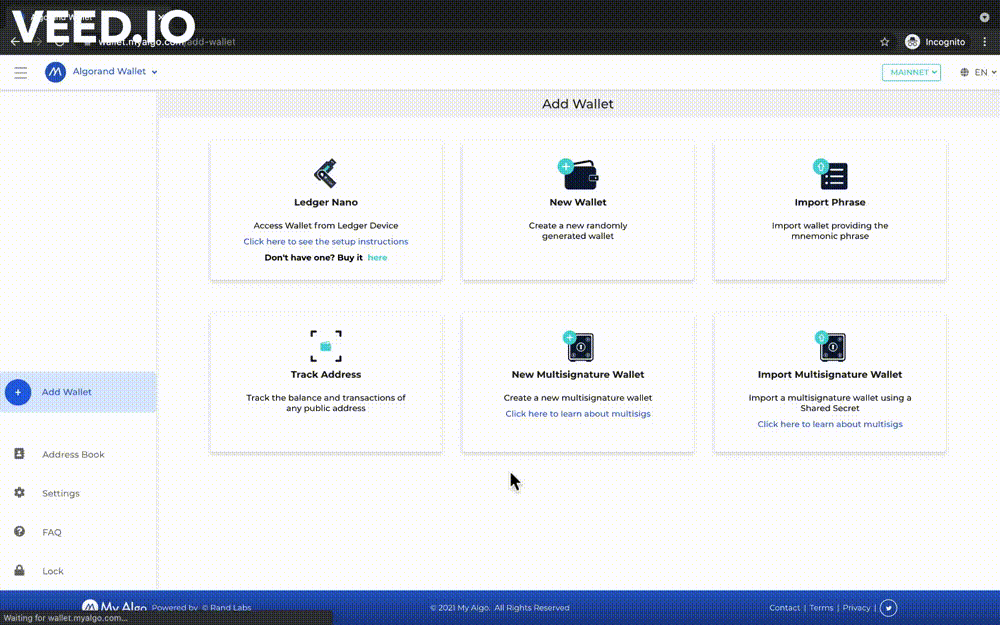Open Address Book in the sidebar
This screenshot has height=625, width=1000.
[73, 455]
